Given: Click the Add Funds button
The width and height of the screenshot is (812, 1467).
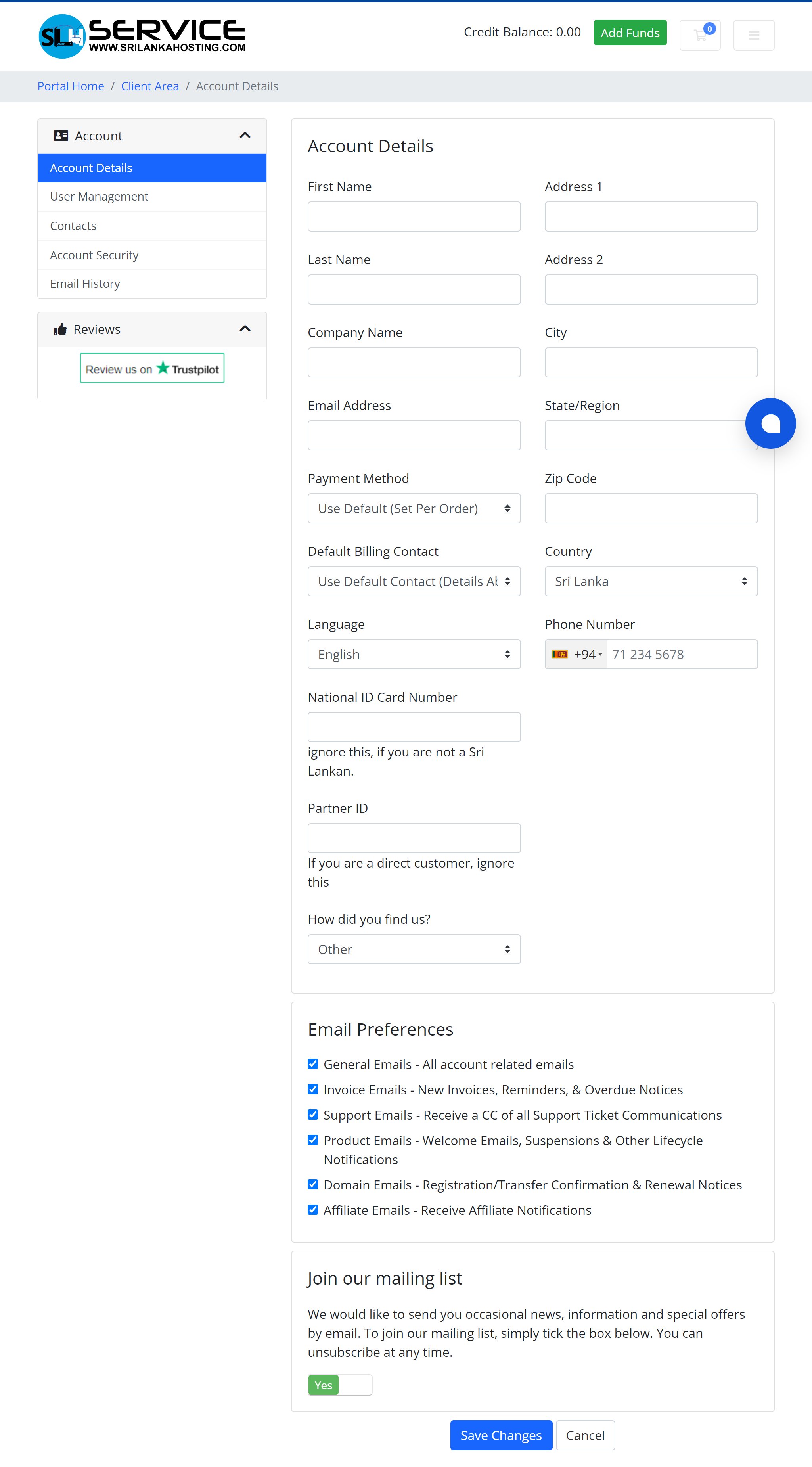Looking at the screenshot, I should (630, 33).
